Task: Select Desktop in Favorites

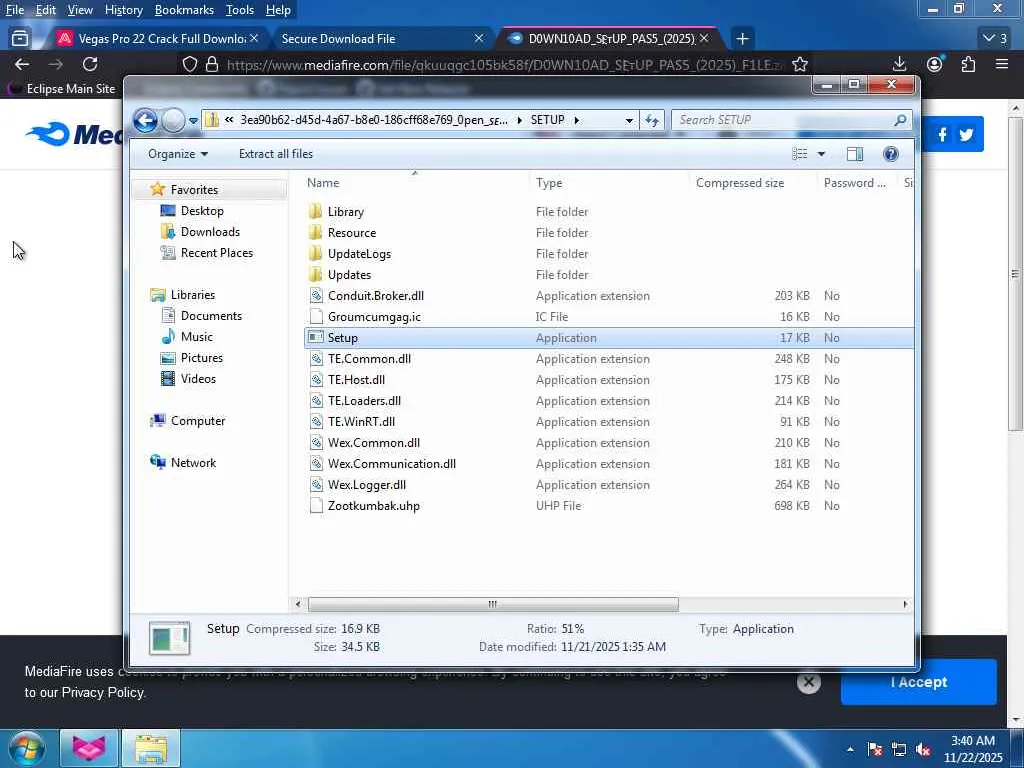Action: [202, 211]
